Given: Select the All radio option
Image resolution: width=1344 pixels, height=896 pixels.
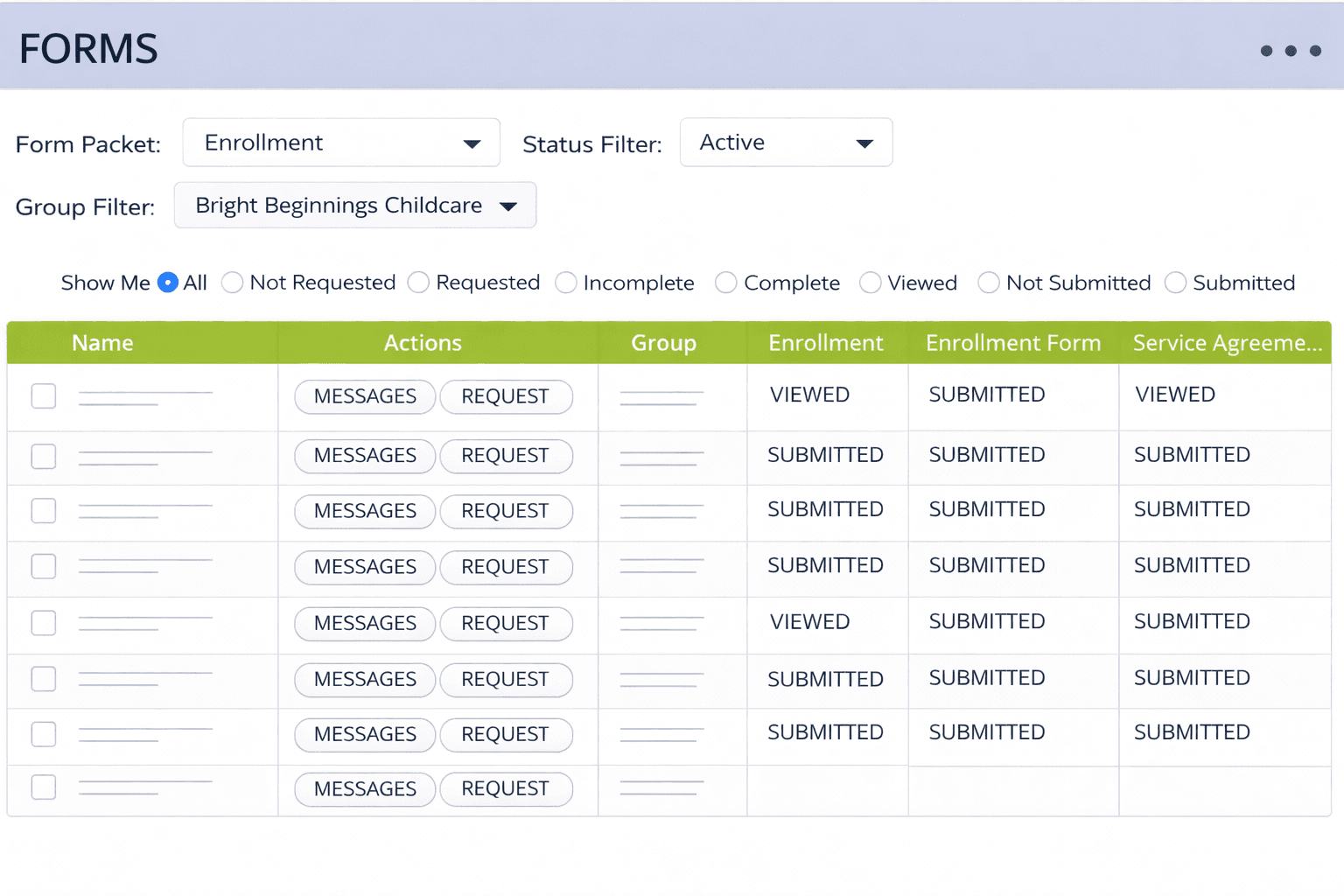Looking at the screenshot, I should (168, 283).
